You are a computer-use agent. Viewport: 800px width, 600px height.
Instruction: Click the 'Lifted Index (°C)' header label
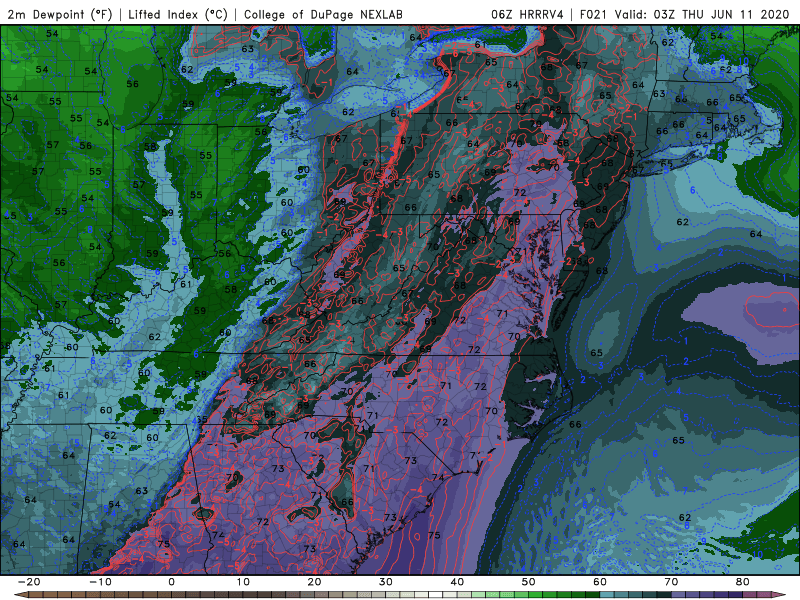178,14
